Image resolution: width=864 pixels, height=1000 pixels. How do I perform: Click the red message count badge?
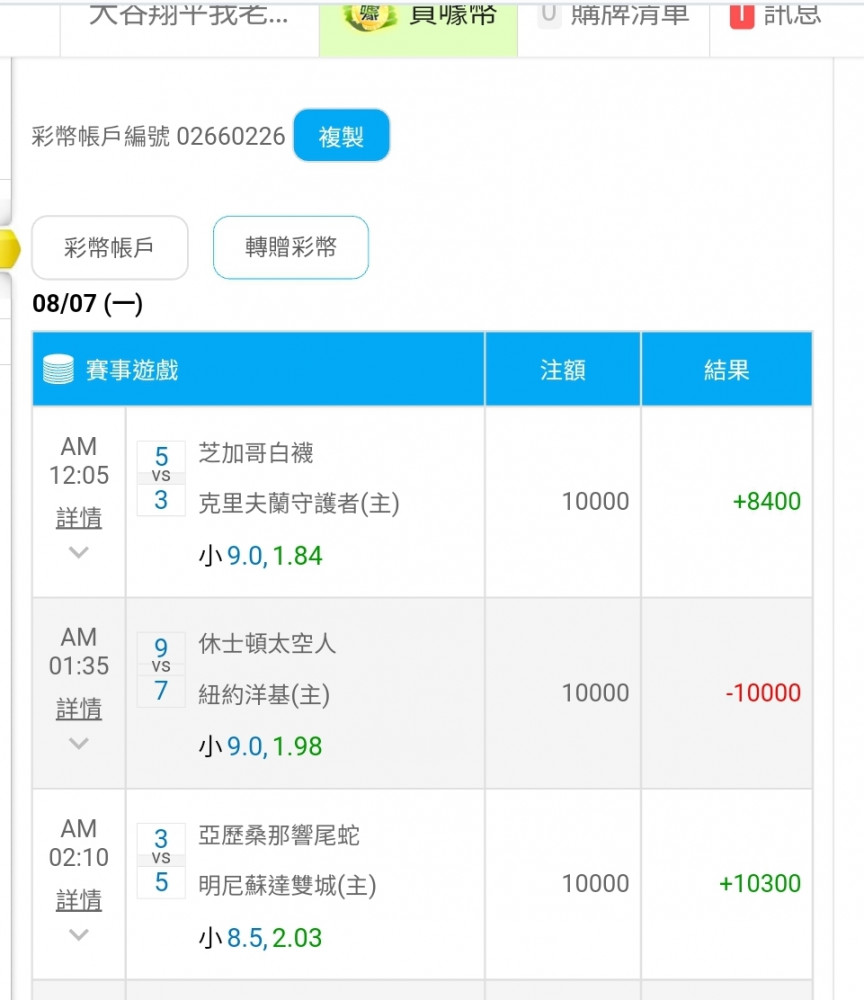click(742, 16)
